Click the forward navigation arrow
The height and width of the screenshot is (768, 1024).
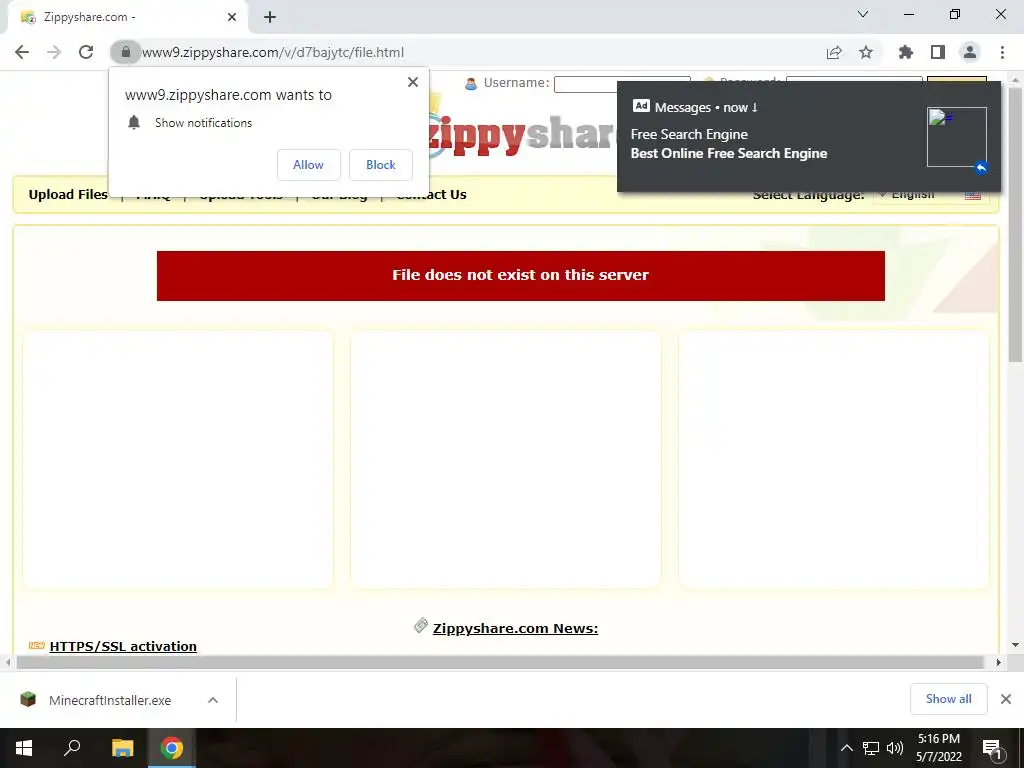tap(54, 52)
